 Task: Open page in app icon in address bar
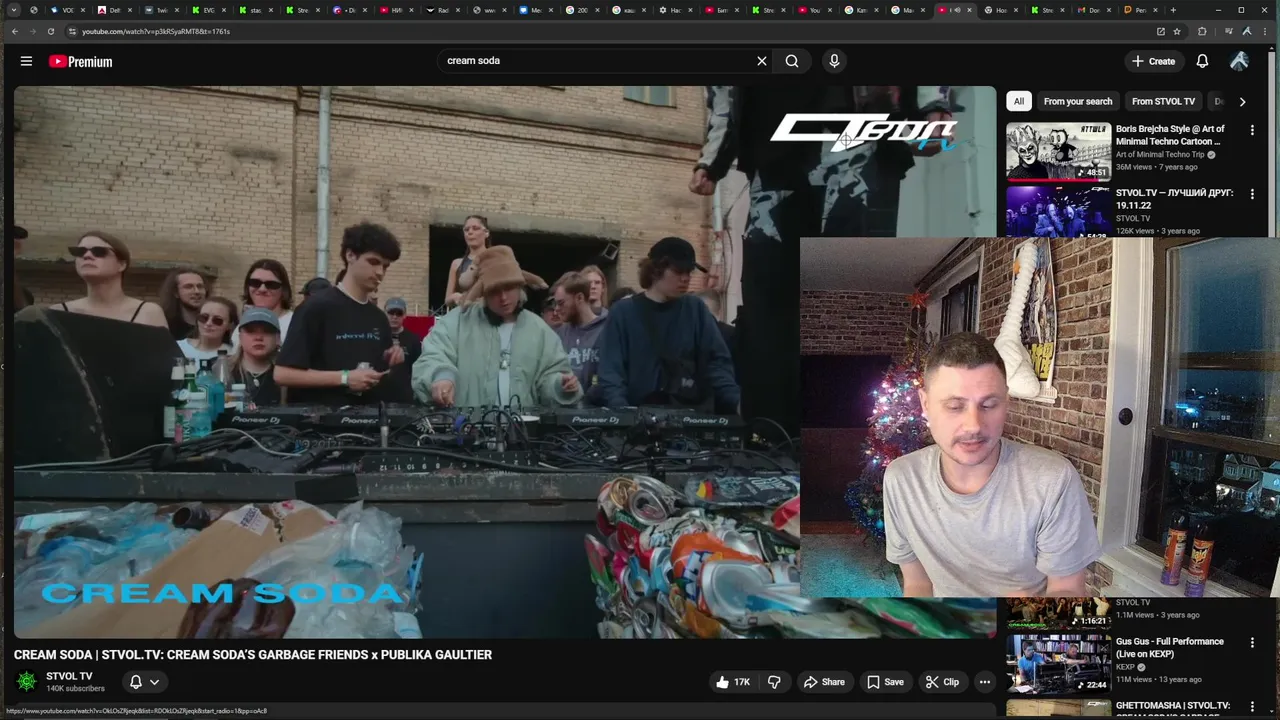1161,31
